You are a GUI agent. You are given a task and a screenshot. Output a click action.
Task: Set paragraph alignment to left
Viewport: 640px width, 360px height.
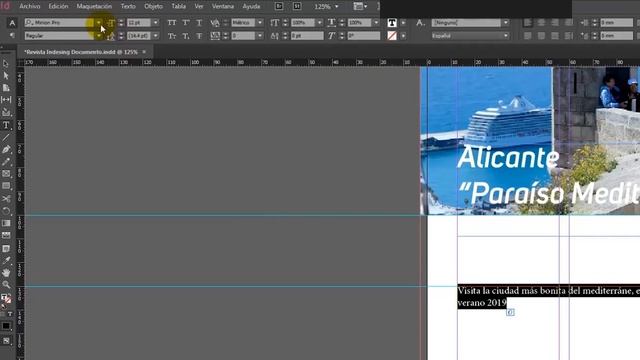click(528, 23)
